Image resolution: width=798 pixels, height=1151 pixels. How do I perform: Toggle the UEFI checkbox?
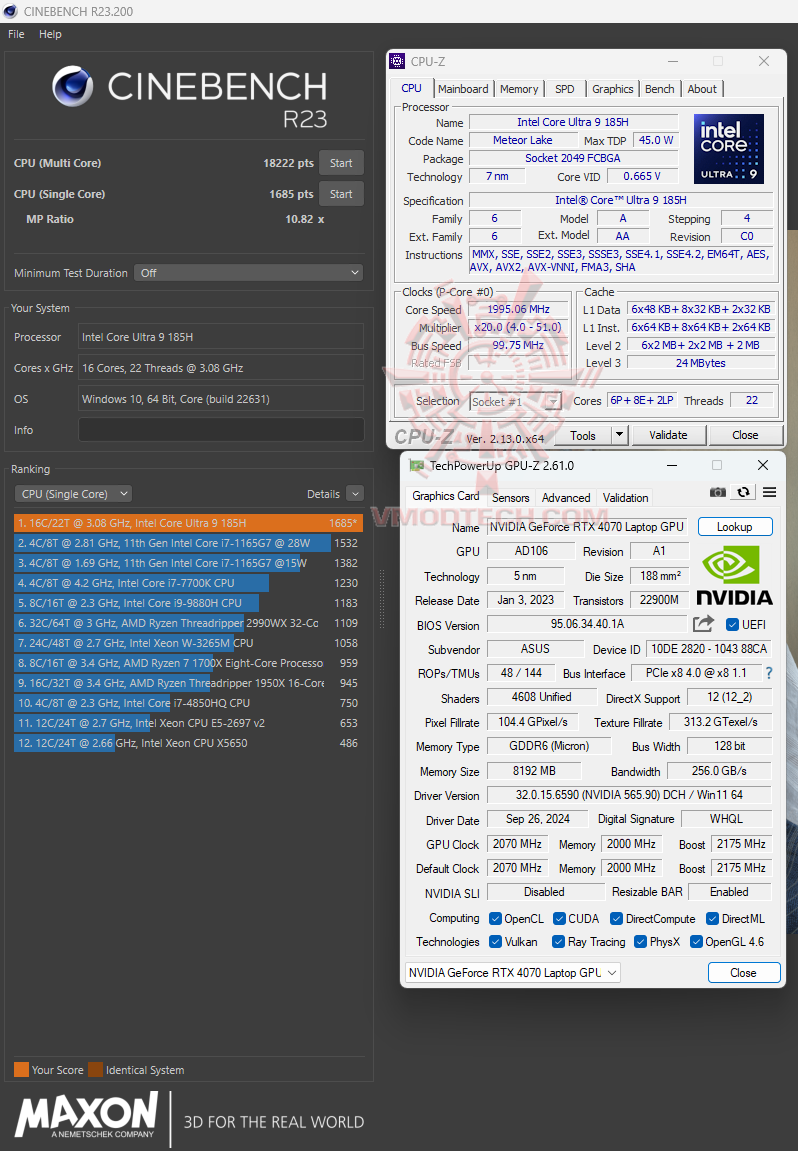point(732,625)
